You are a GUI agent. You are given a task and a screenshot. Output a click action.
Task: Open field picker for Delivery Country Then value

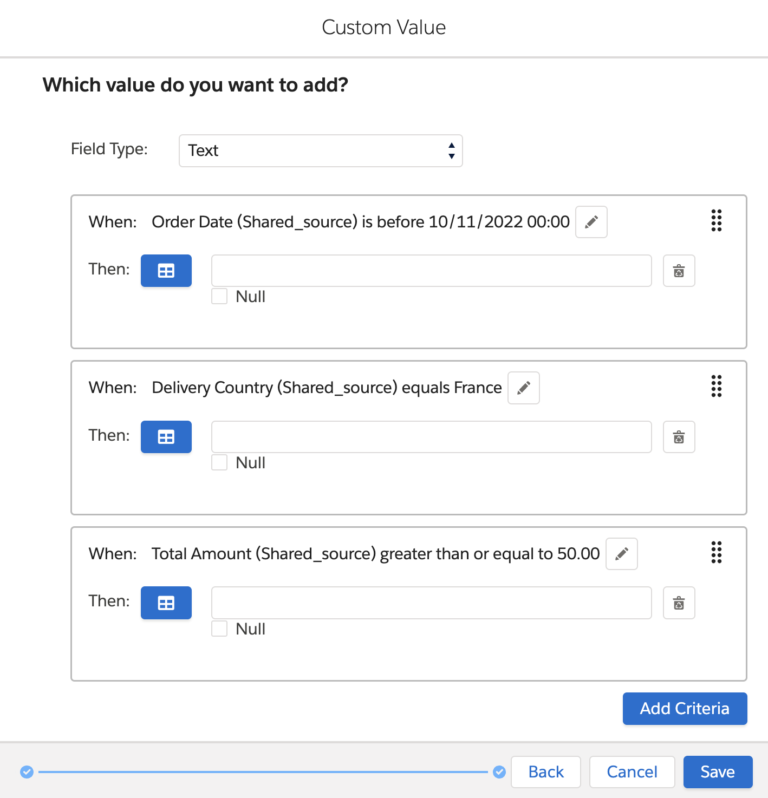pyautogui.click(x=166, y=437)
